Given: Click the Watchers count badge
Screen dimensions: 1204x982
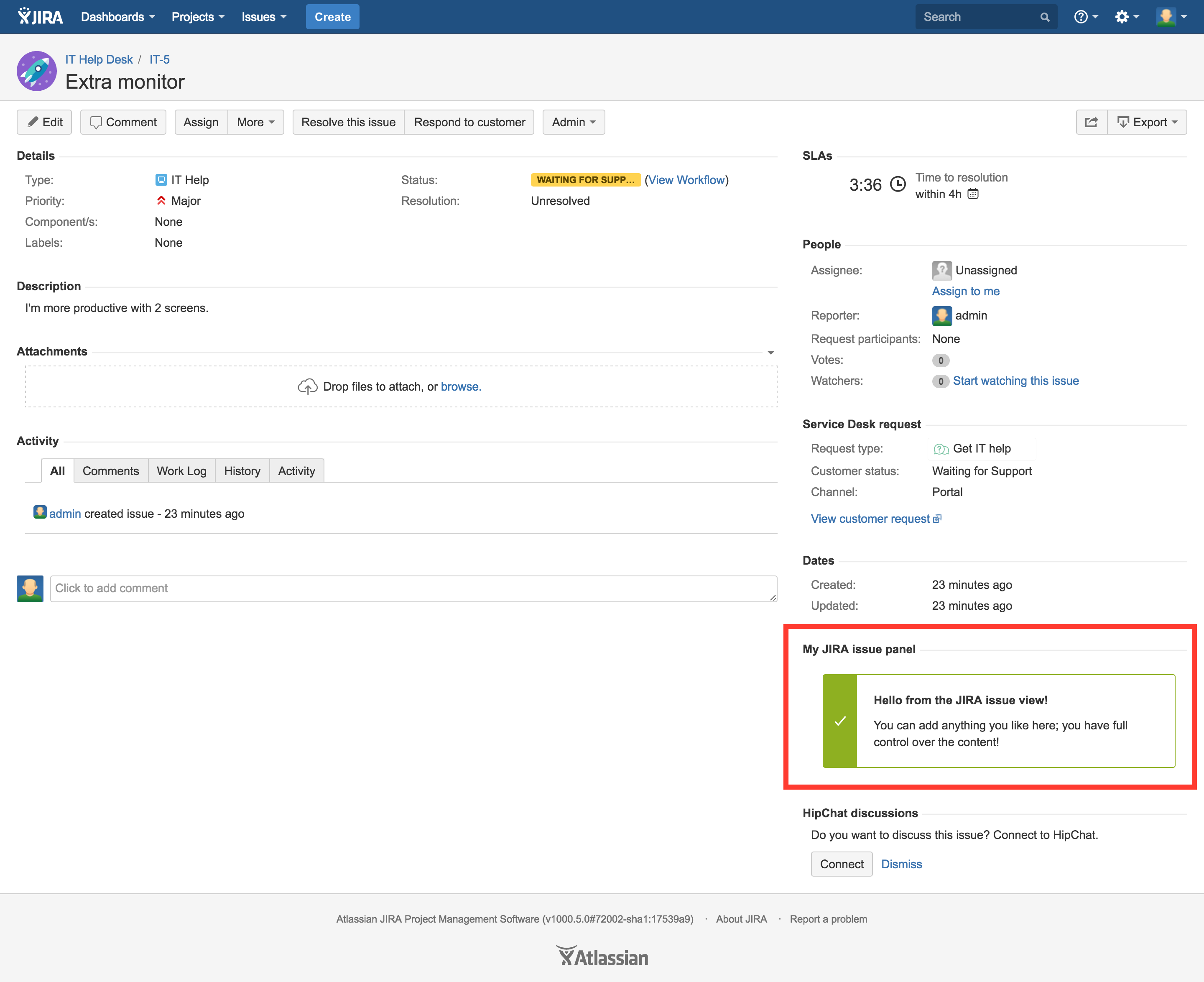Looking at the screenshot, I should [941, 381].
